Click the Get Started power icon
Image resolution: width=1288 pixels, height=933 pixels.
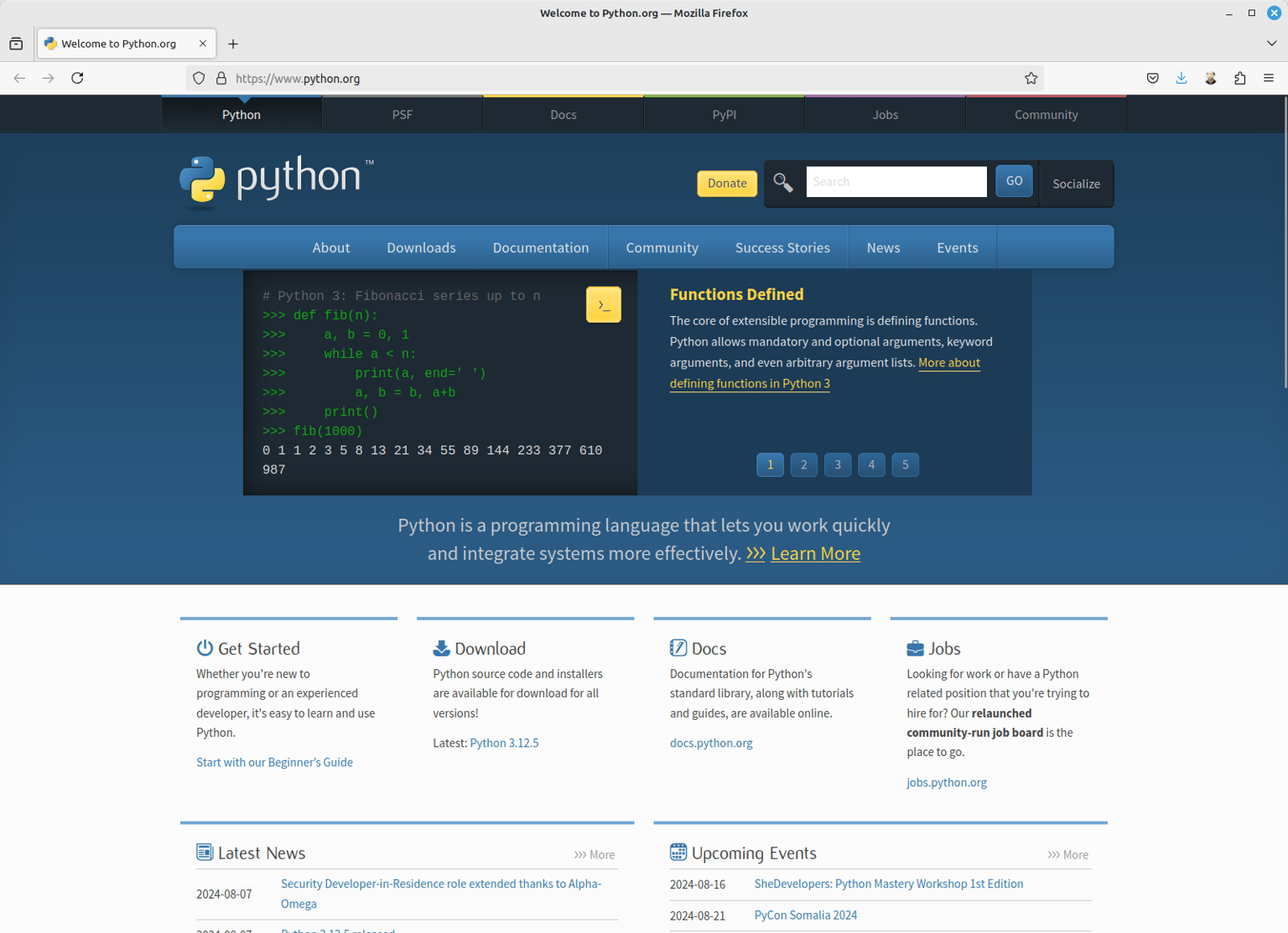point(205,648)
